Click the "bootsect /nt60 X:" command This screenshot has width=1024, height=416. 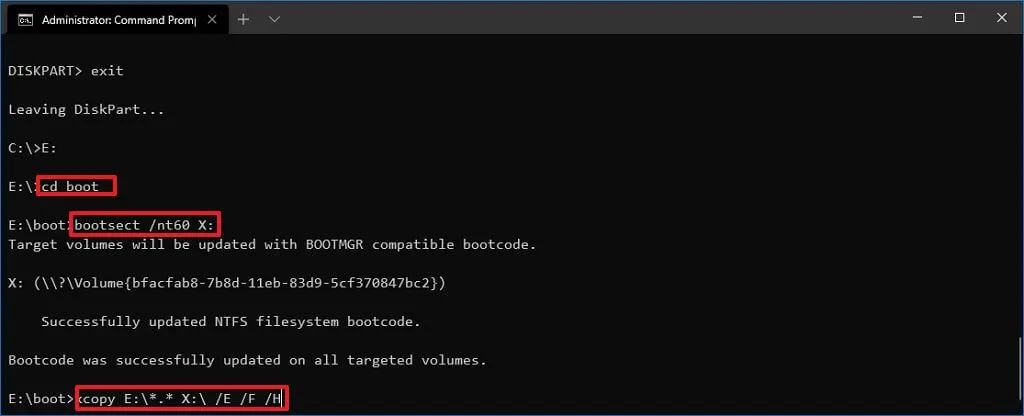tap(146, 223)
